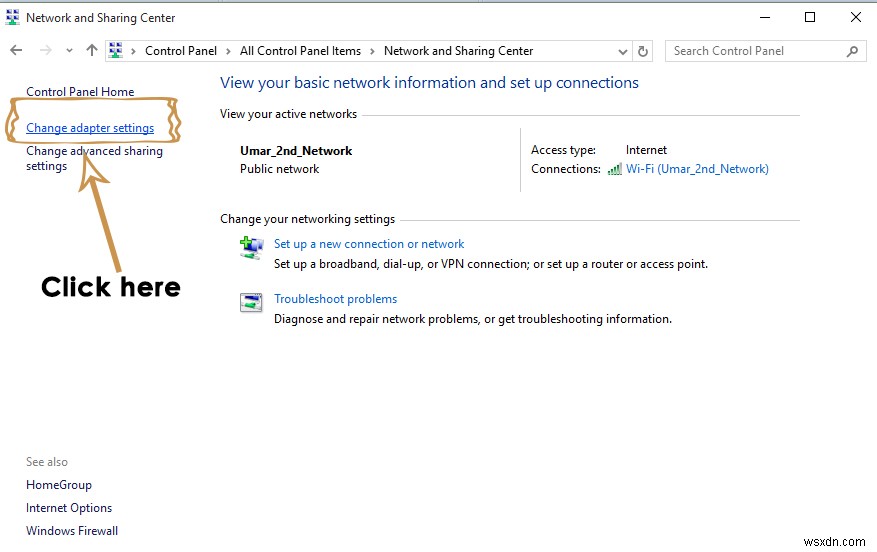Click Set up a new connection link
The image size is (877, 552).
point(369,244)
